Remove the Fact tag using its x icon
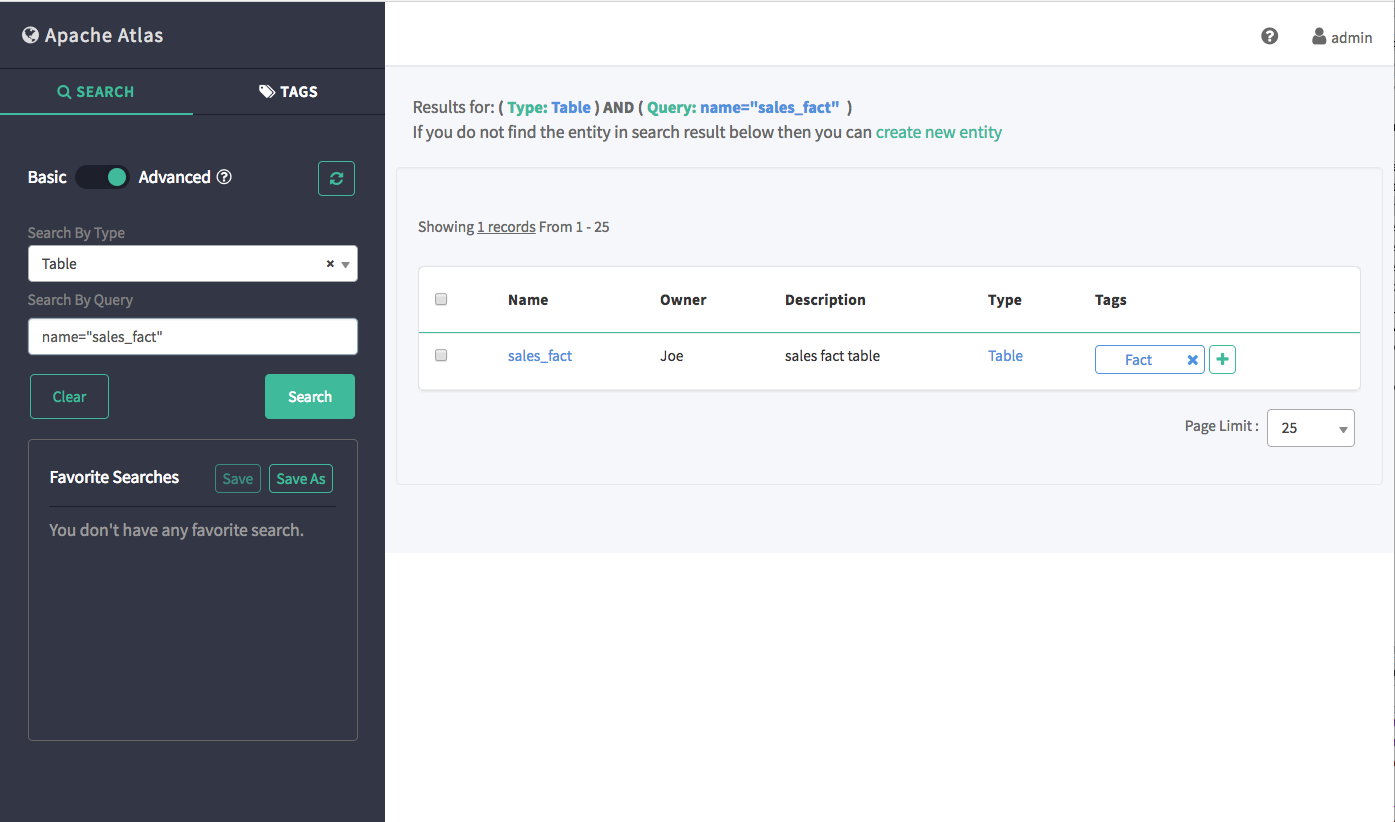This screenshot has height=822, width=1395. pos(1192,360)
